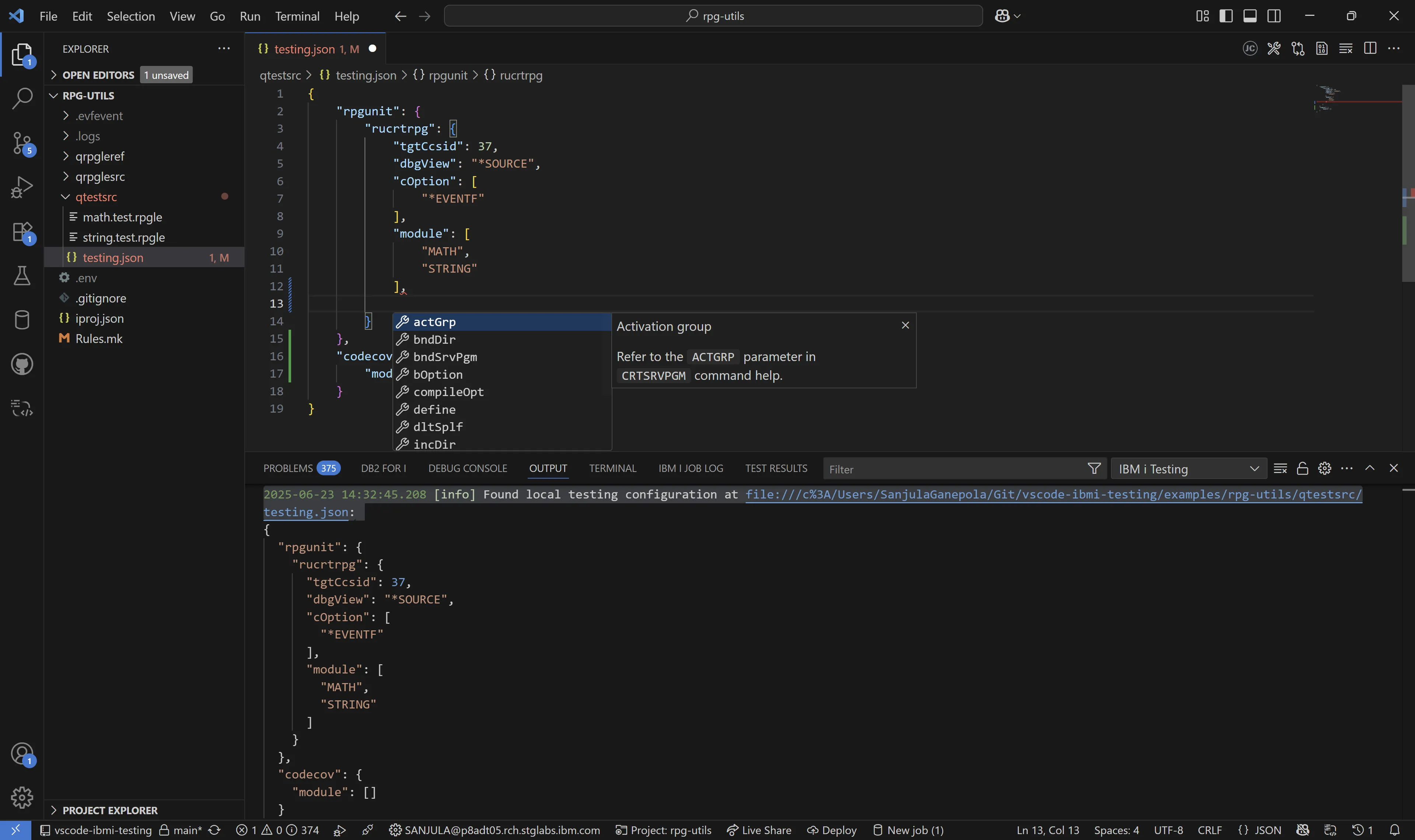Switch to the DB2 FOR I tab
Viewport: 1415px width, 840px height.
(383, 468)
